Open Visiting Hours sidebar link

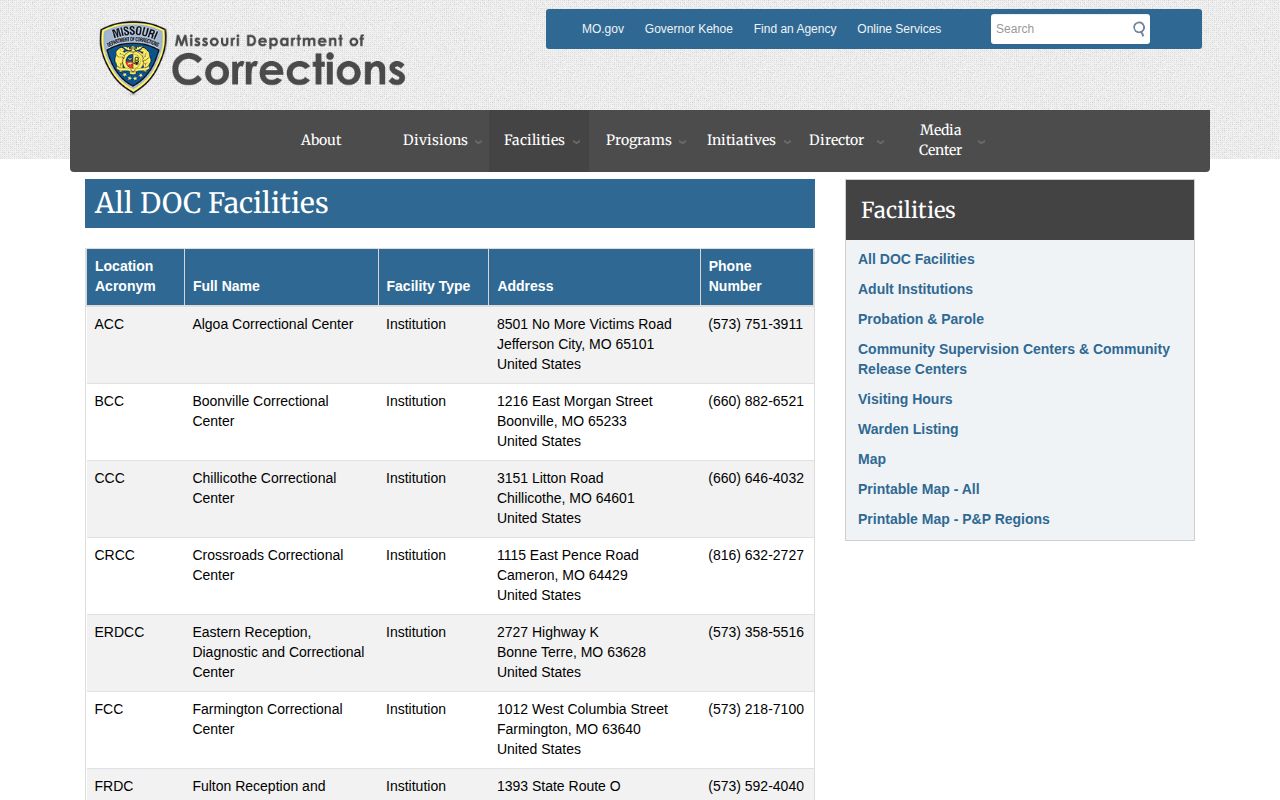coord(905,399)
